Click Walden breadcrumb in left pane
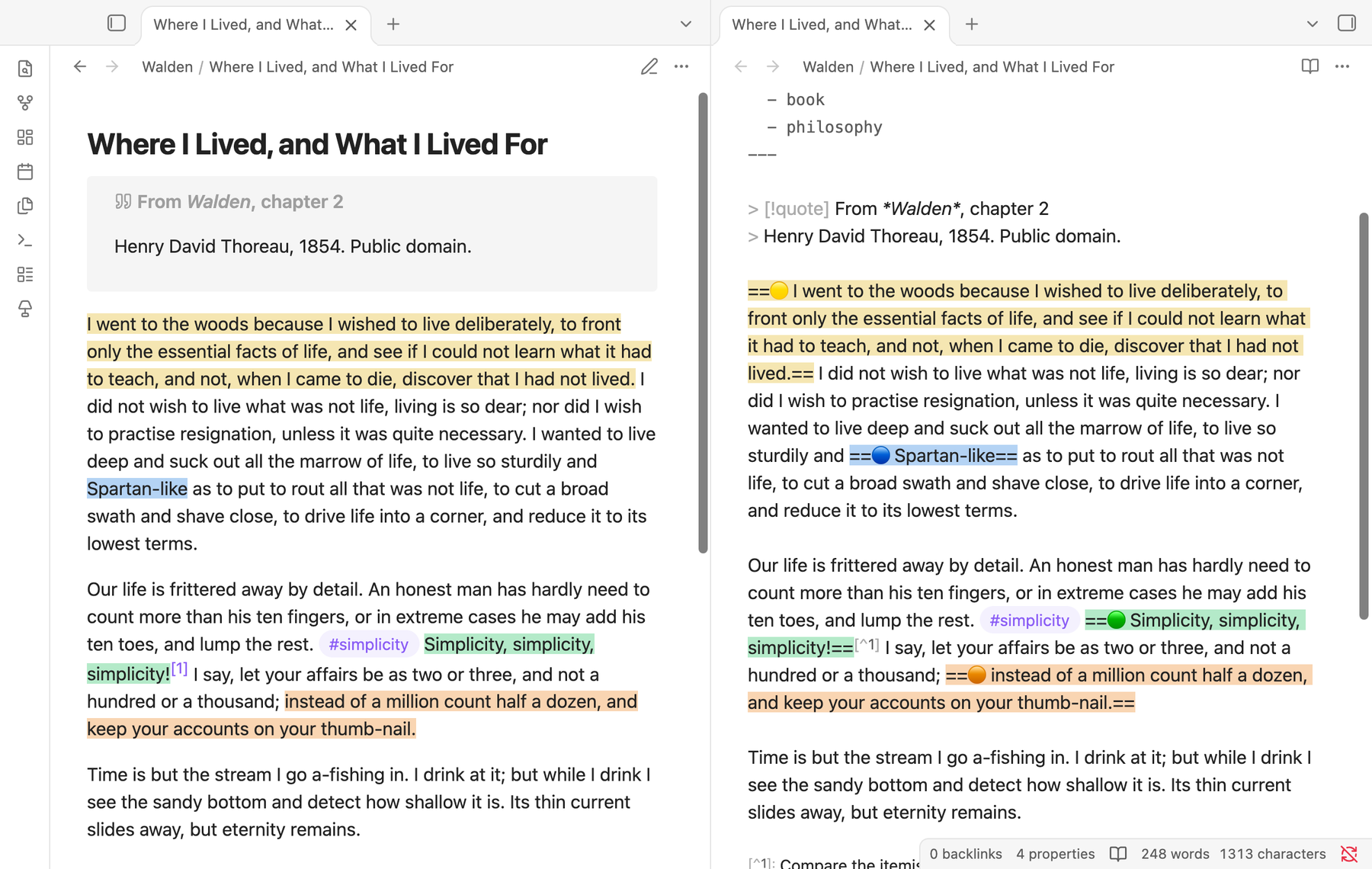Screen dimensions: 1372x869 (167, 67)
